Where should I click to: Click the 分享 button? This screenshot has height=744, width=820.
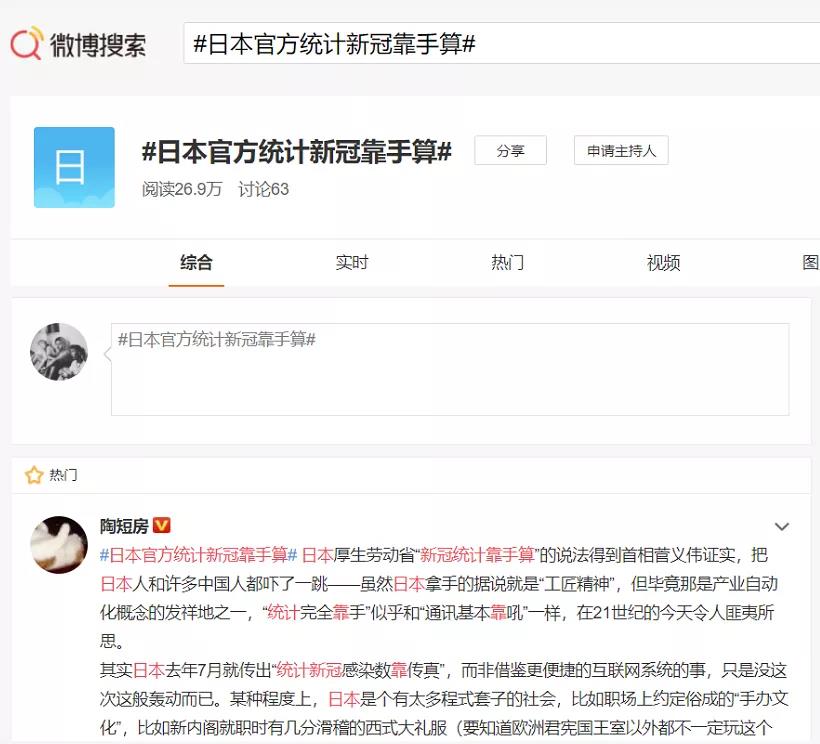[x=510, y=151]
